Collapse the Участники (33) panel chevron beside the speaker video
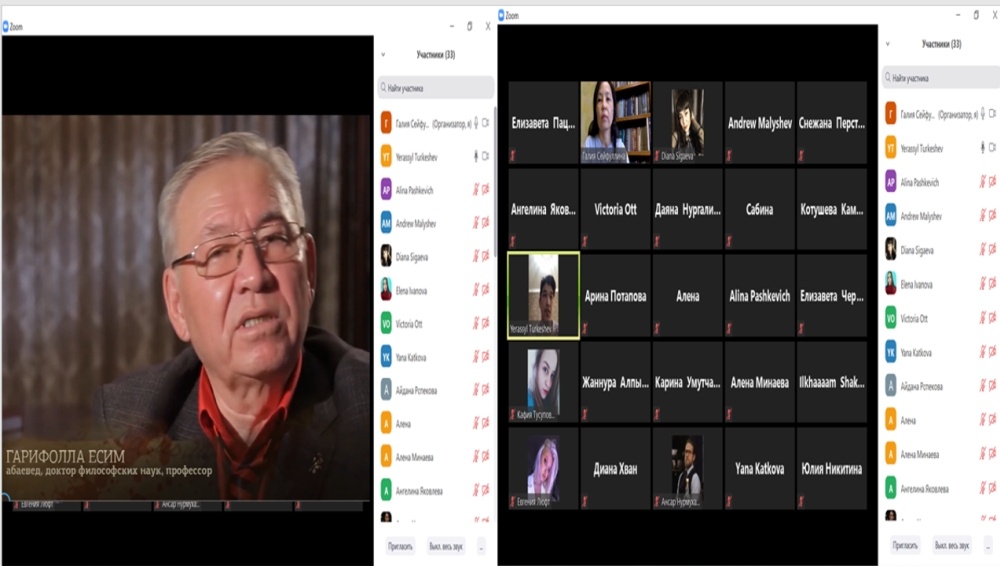 (383, 55)
